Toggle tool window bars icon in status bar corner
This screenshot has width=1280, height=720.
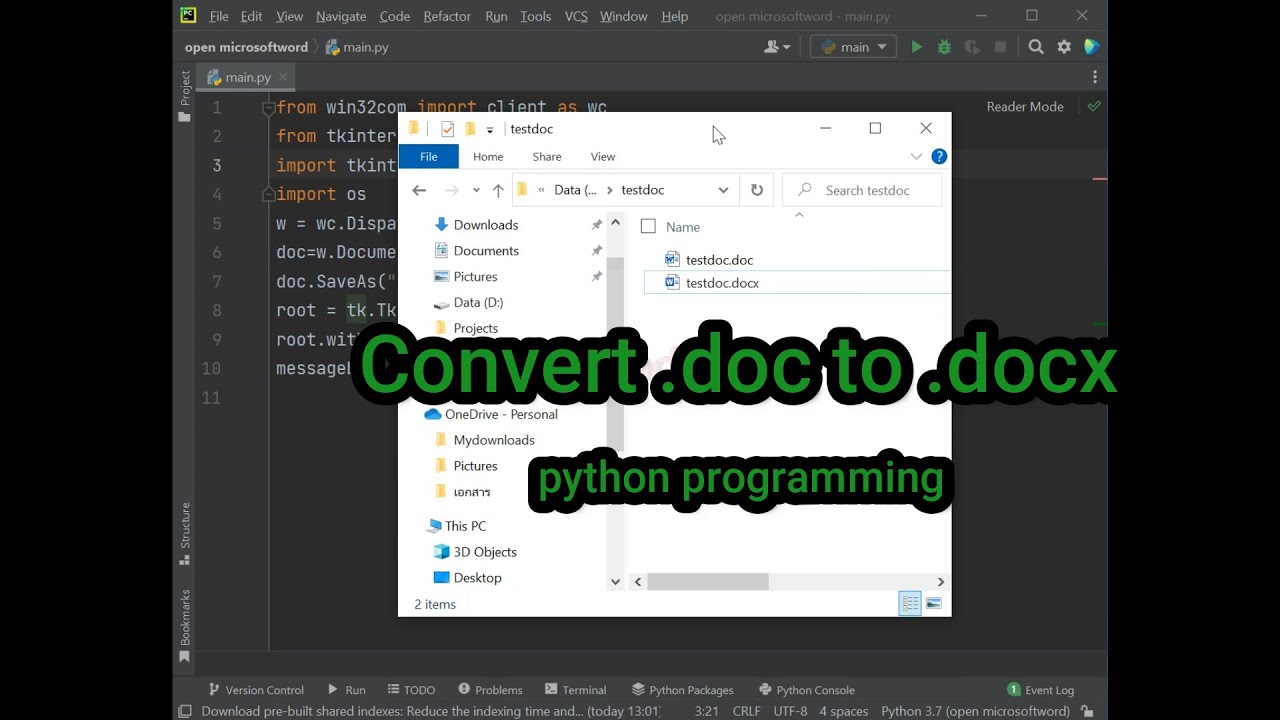pyautogui.click(x=185, y=711)
